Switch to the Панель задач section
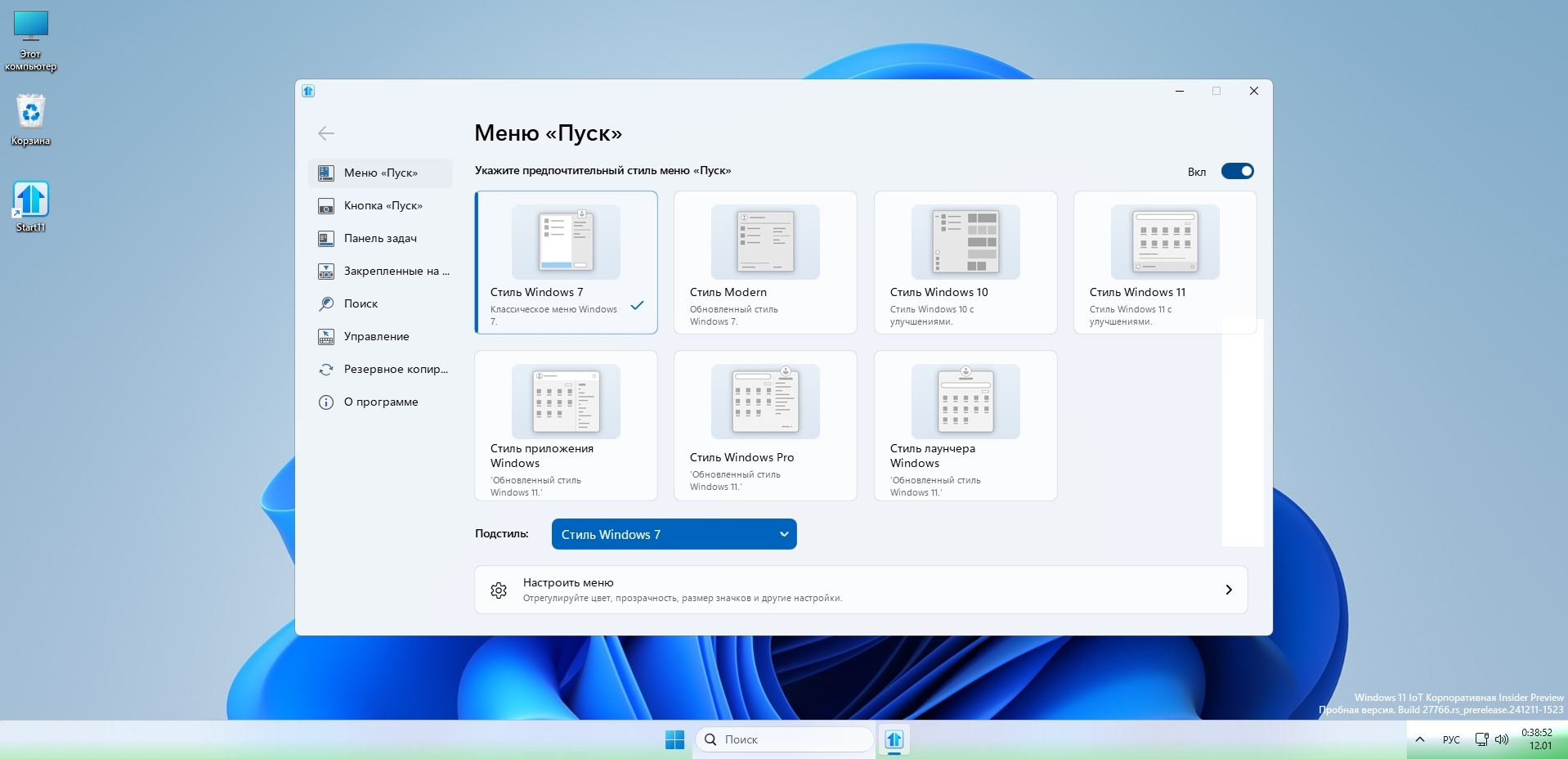The width and height of the screenshot is (1568, 759). tap(381, 238)
